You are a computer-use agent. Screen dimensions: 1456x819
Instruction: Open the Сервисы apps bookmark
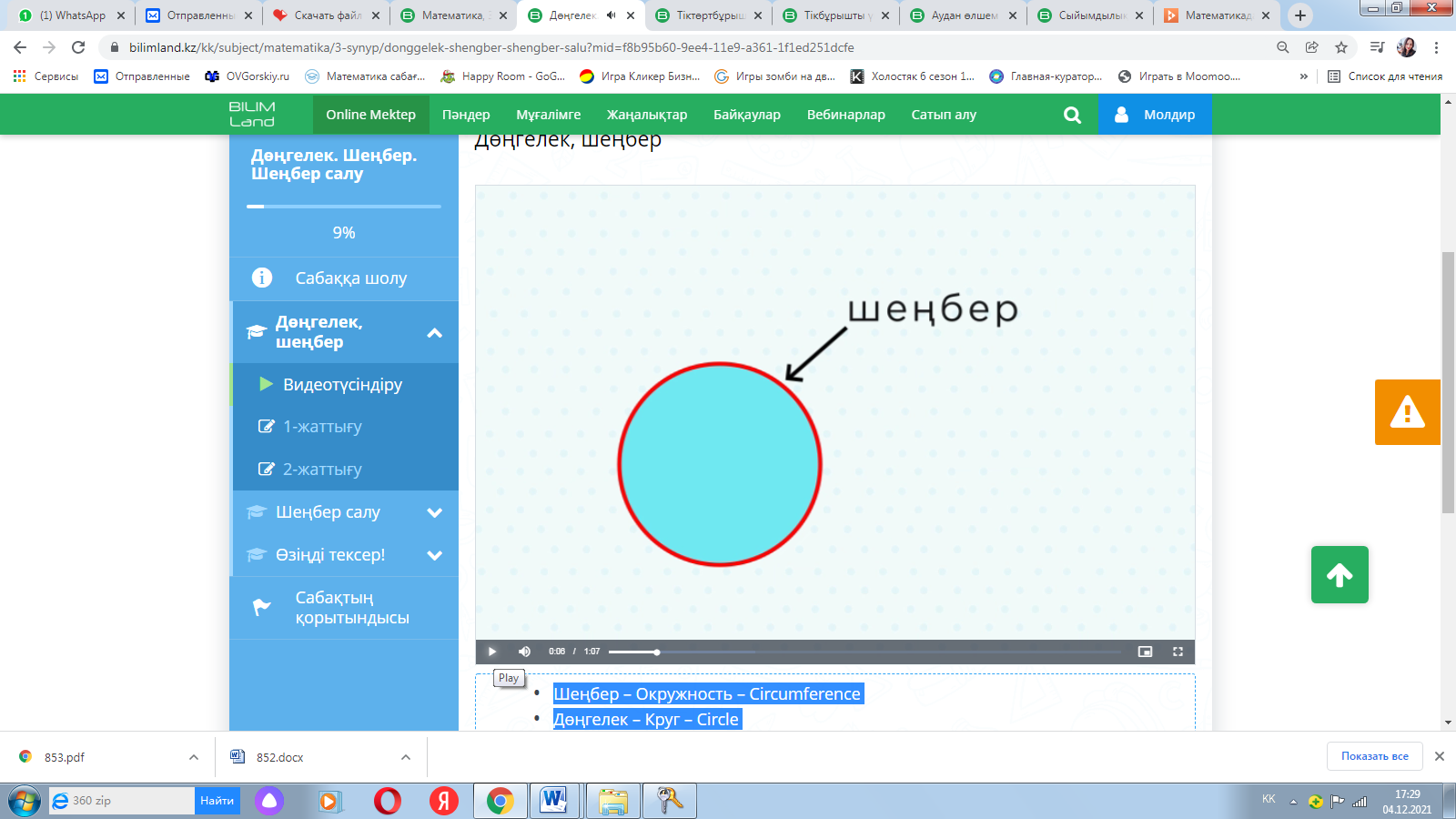45,76
